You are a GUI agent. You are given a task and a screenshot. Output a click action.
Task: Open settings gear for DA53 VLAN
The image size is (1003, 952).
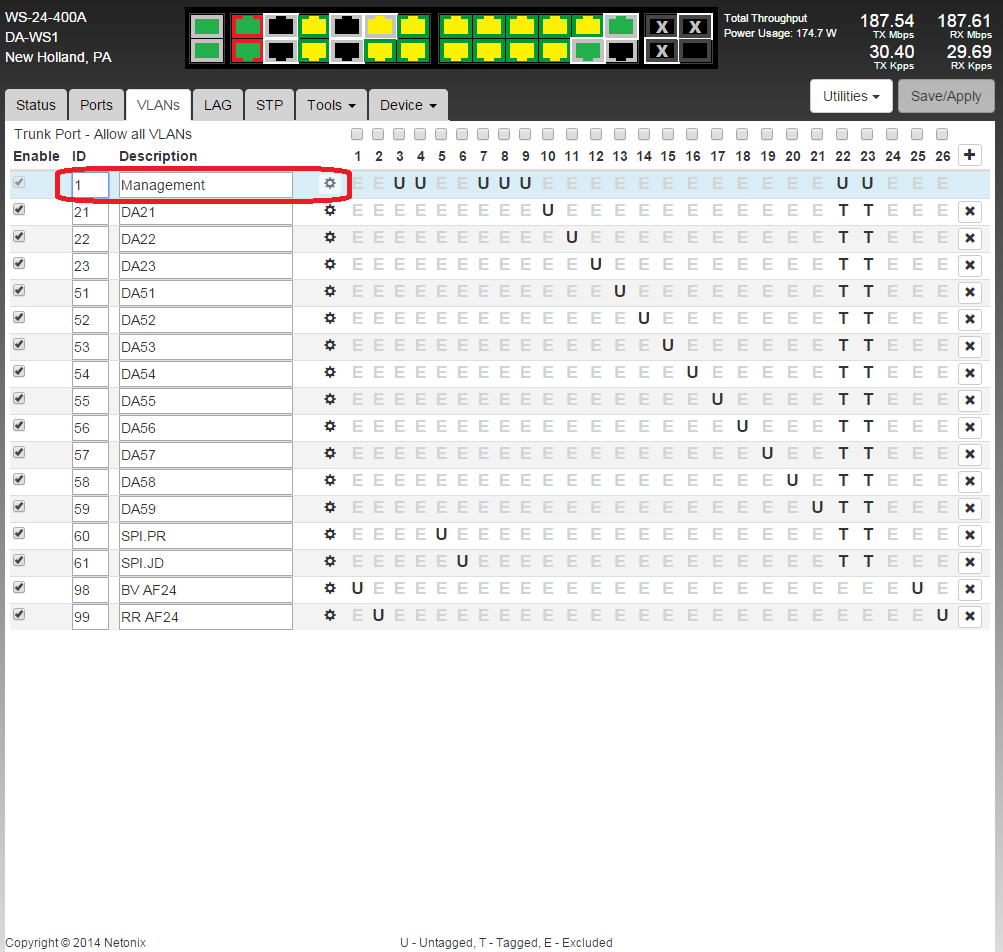329,345
